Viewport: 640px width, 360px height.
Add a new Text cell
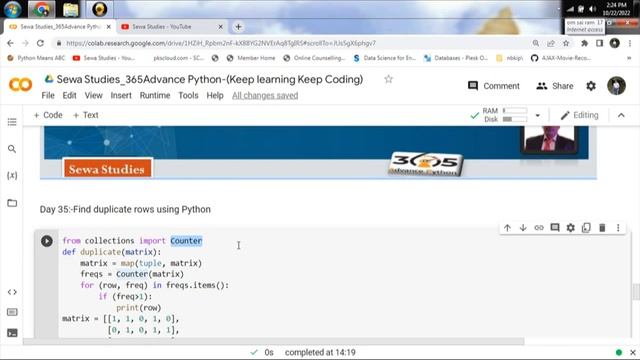pos(85,115)
